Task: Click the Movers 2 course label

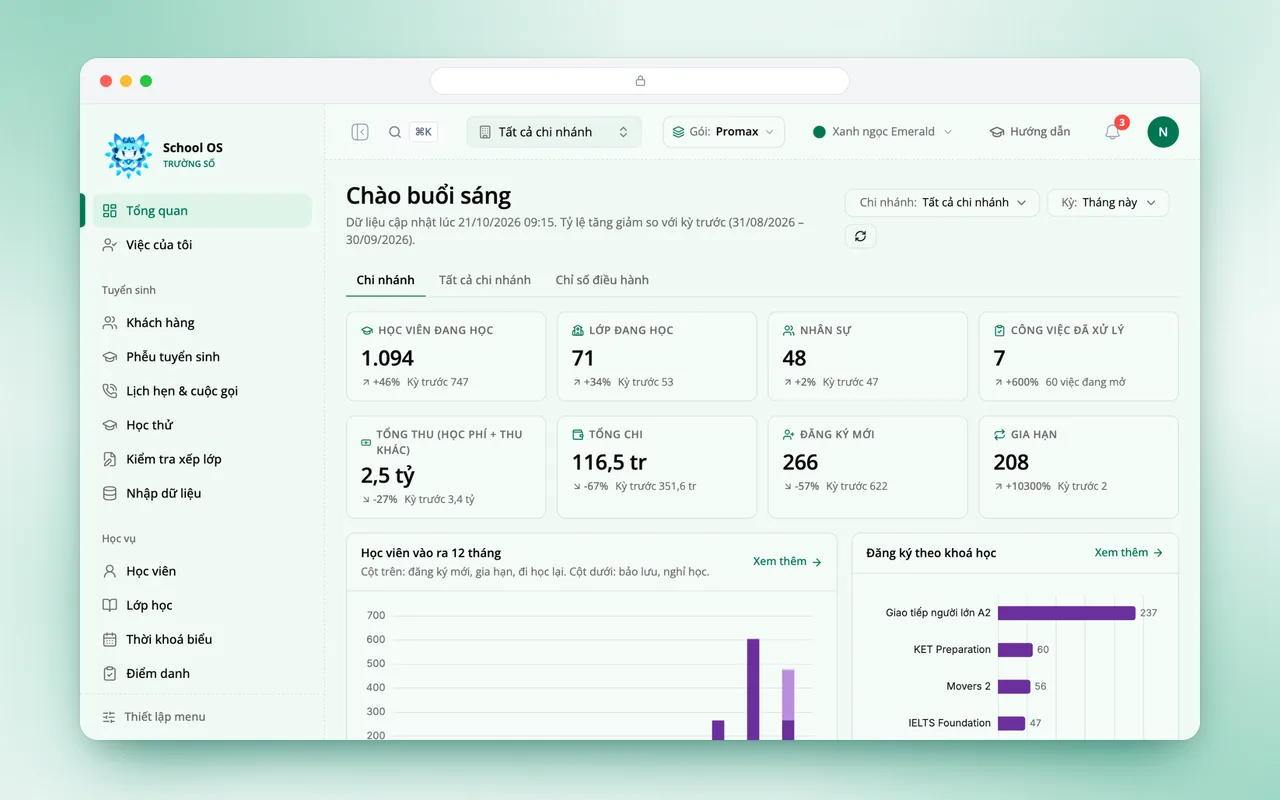Action: 969,687
